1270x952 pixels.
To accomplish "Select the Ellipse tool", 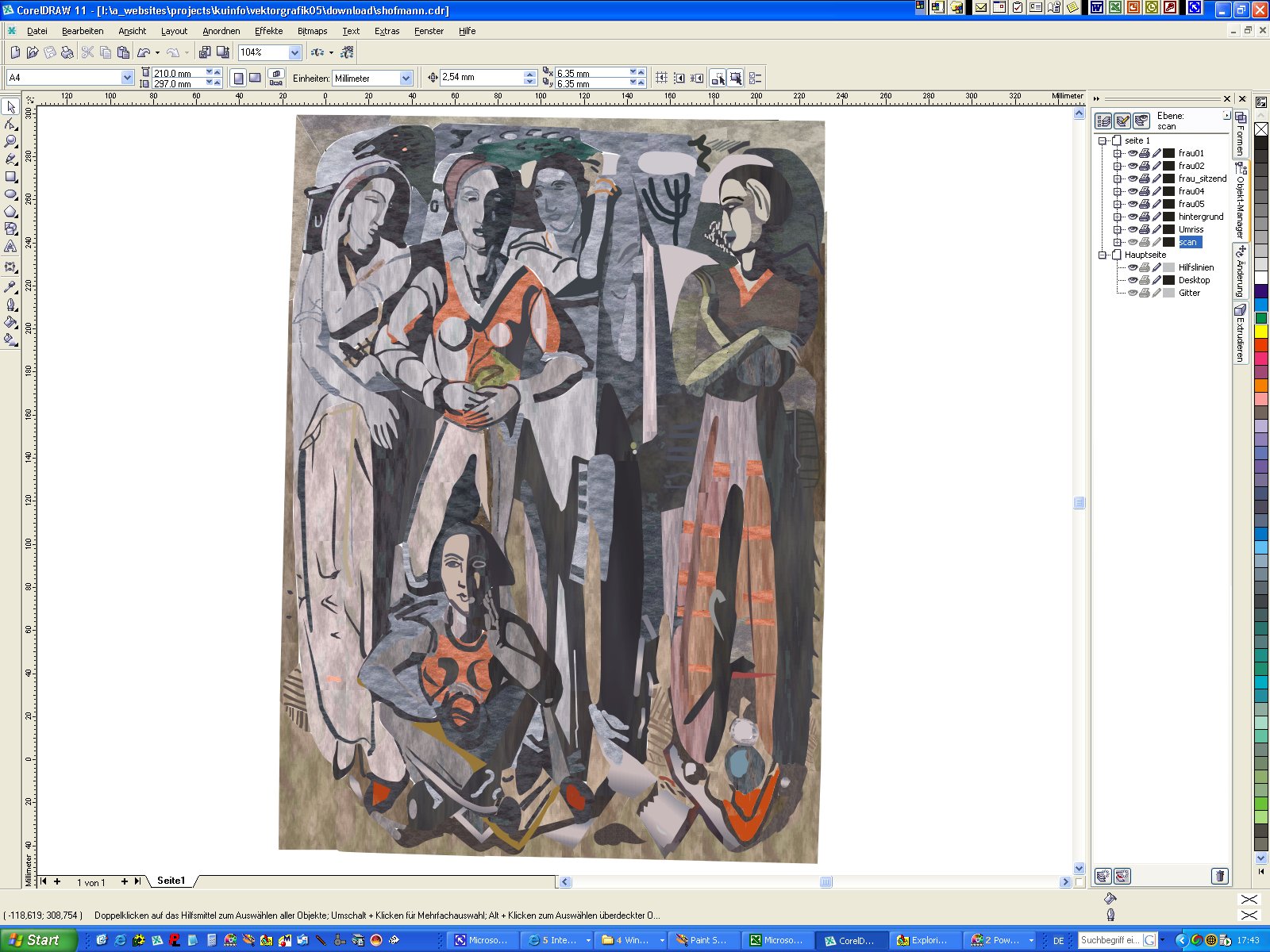I will 10,194.
